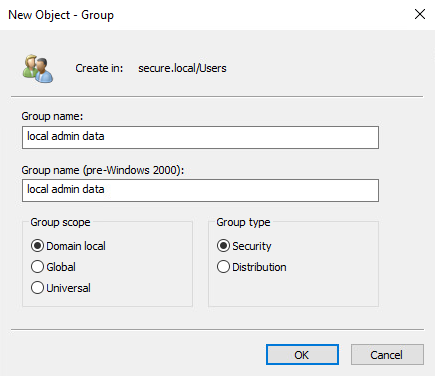Click the secure.local/Users path text
435x376 pixels.
click(182, 68)
